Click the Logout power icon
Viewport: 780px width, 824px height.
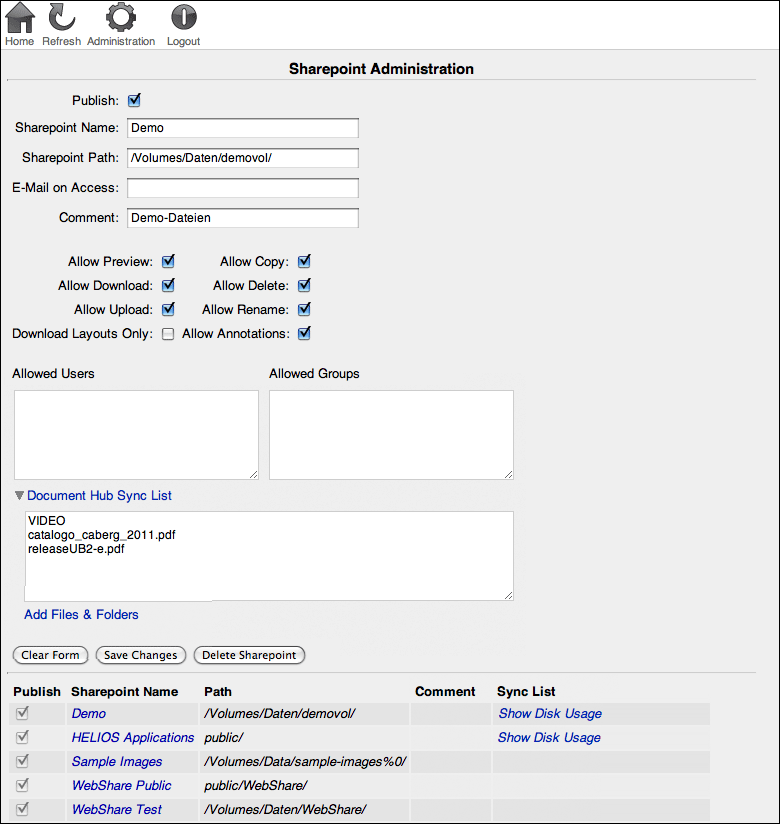(x=183, y=17)
